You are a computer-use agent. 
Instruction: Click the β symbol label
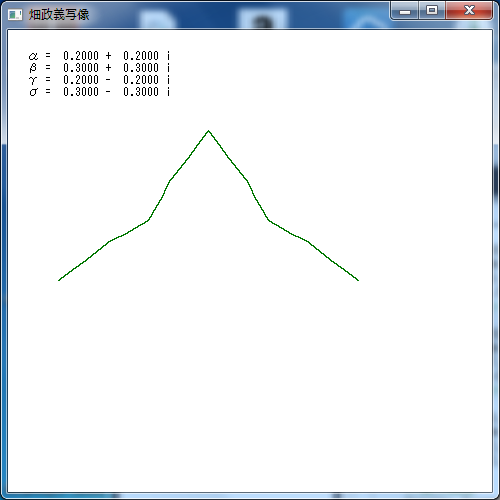pos(33,68)
